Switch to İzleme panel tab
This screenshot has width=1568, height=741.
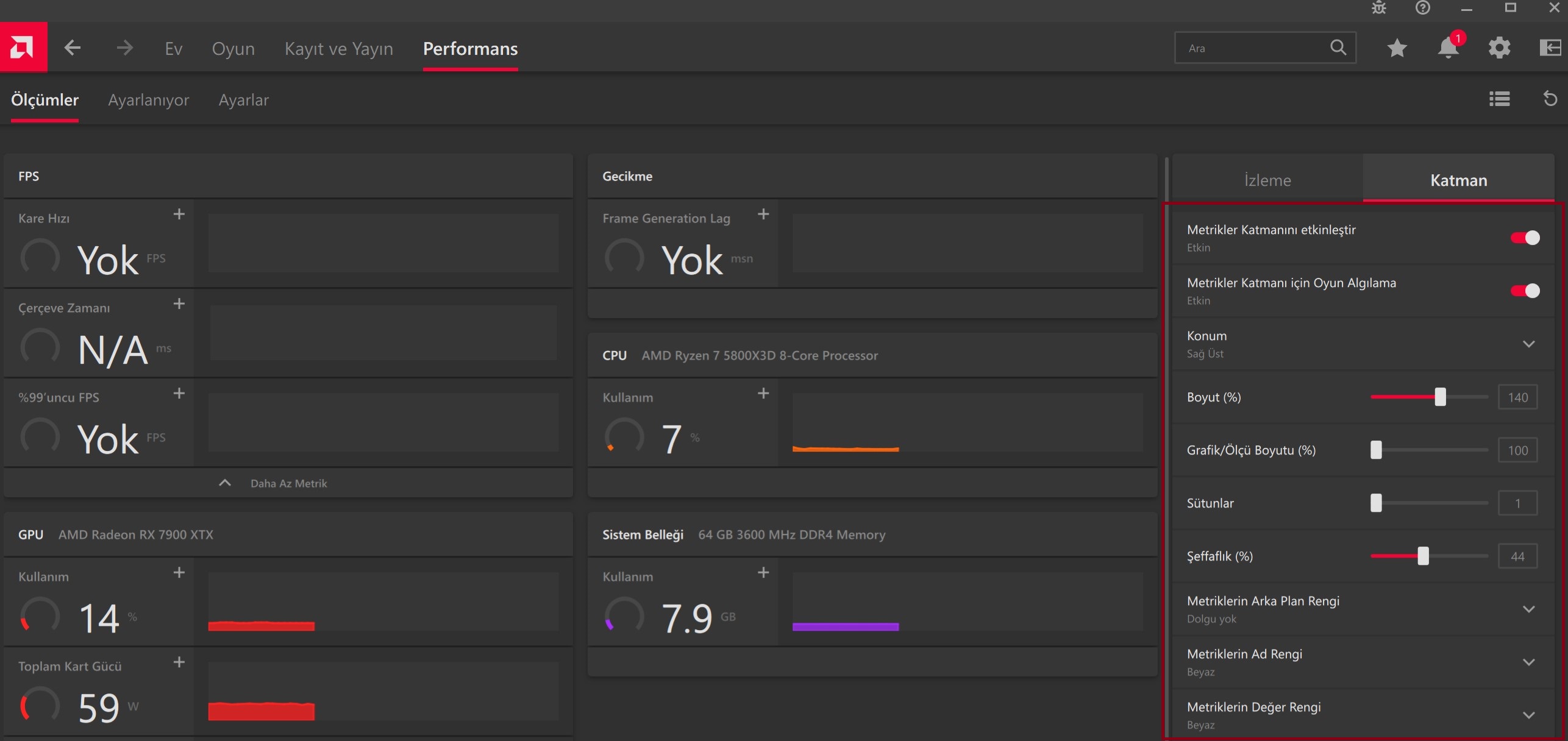tap(1267, 180)
